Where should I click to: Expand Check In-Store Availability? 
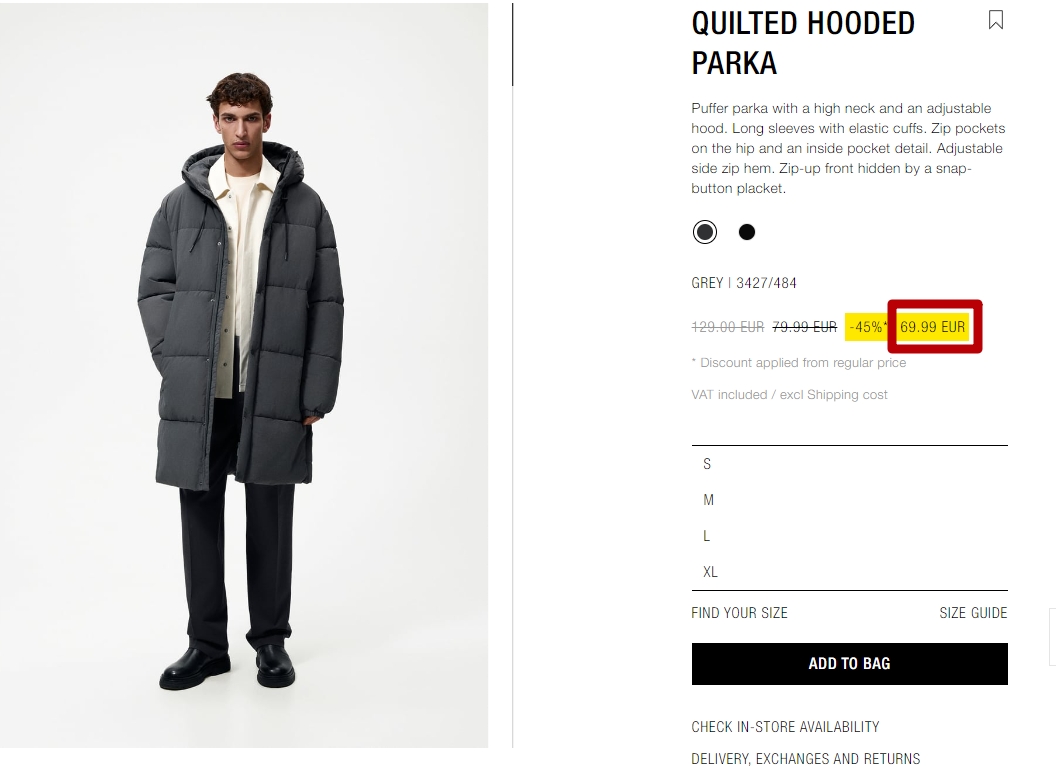tap(785, 727)
